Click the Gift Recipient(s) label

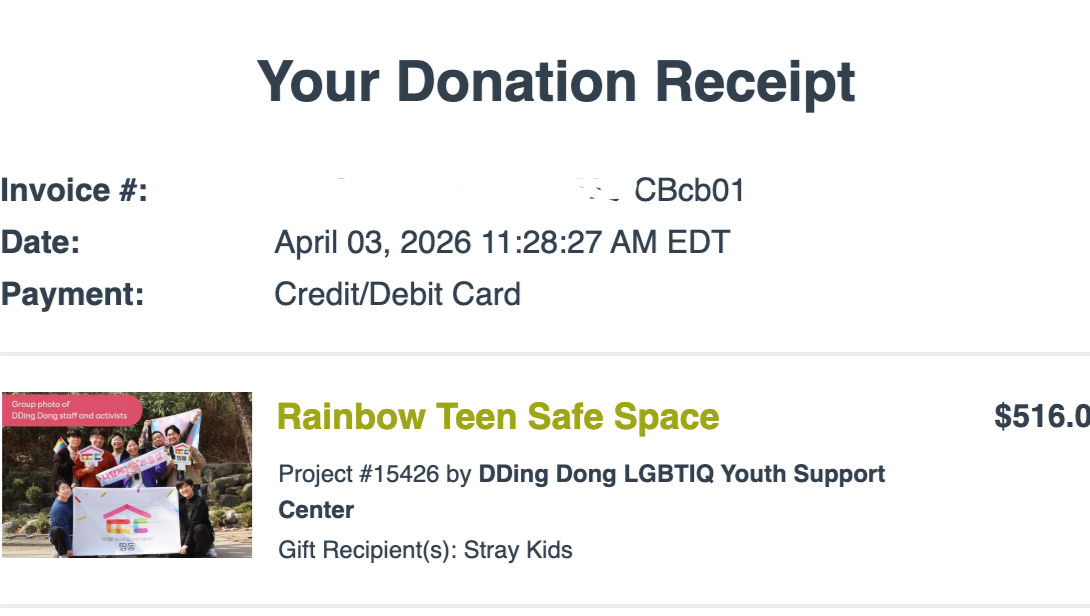click(368, 550)
